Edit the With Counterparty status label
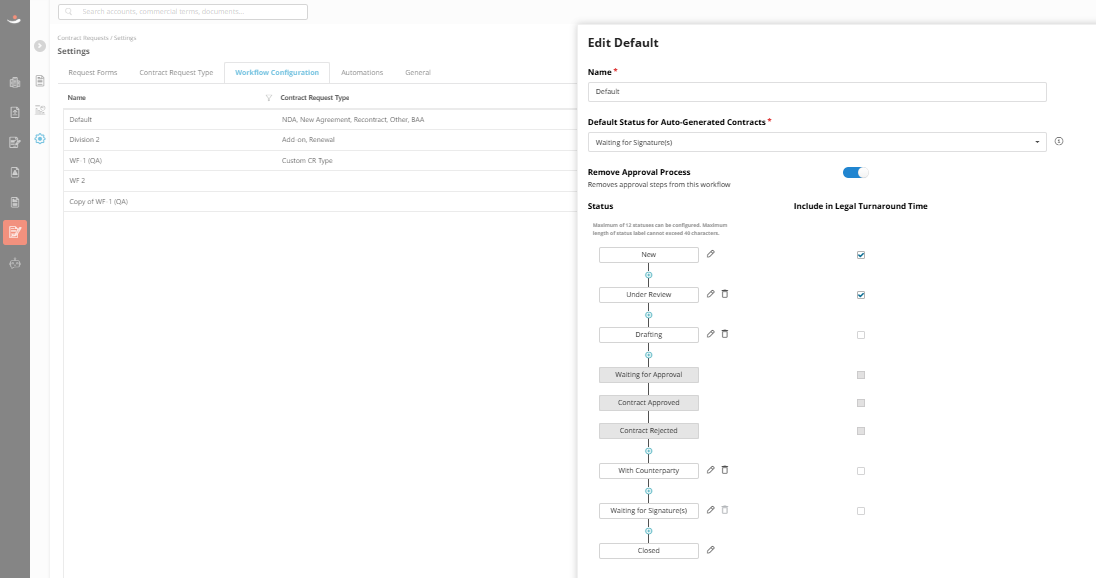The image size is (1096, 578). [x=710, y=470]
